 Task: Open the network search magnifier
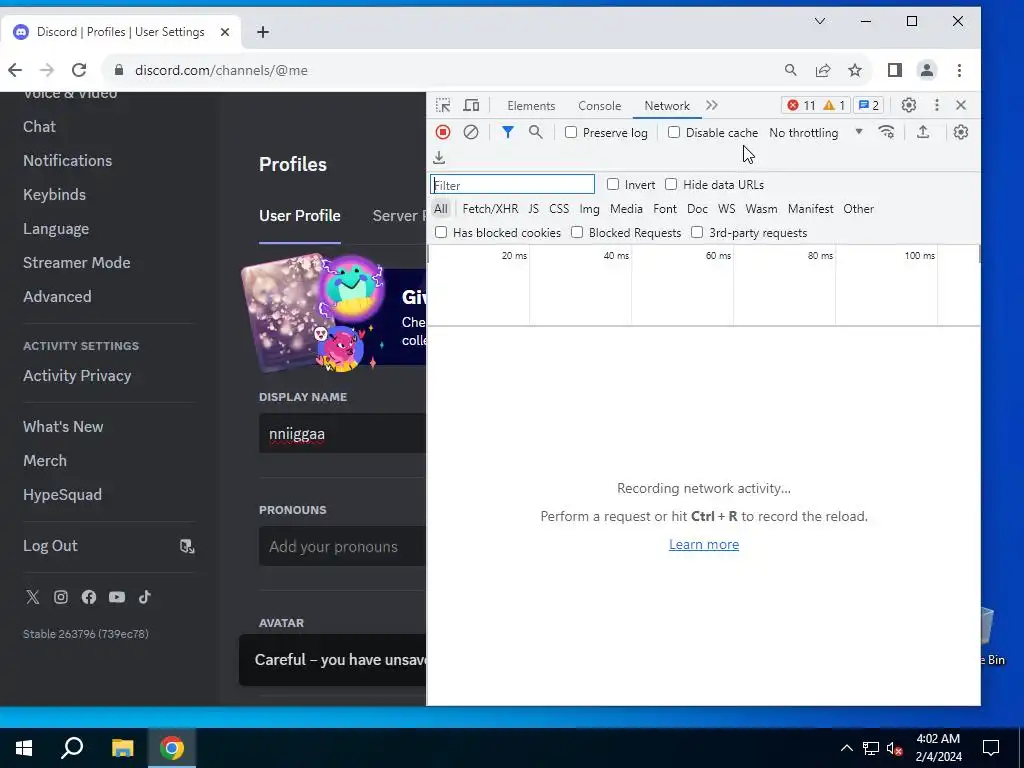536,132
